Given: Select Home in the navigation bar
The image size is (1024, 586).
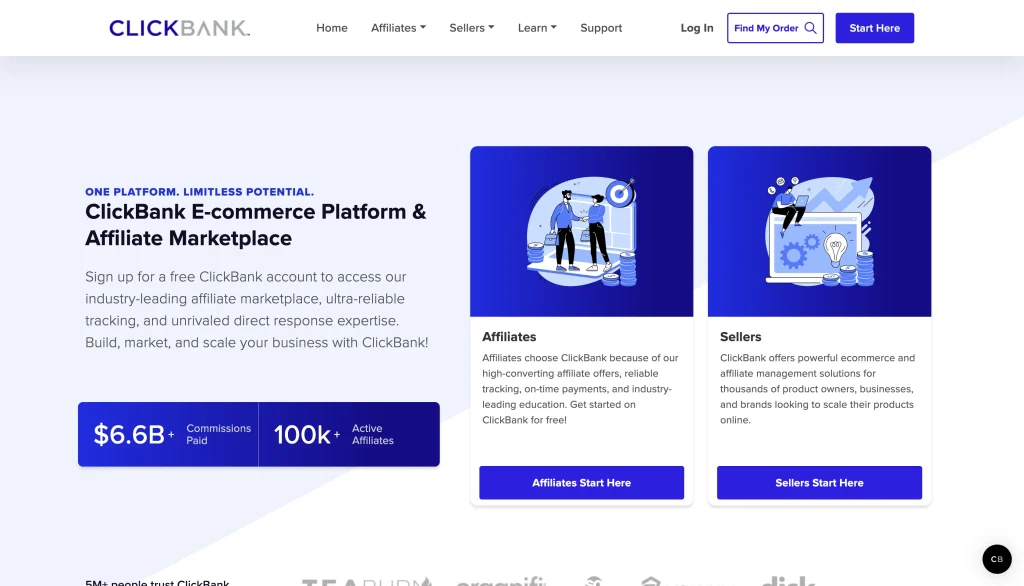Looking at the screenshot, I should [x=332, y=28].
